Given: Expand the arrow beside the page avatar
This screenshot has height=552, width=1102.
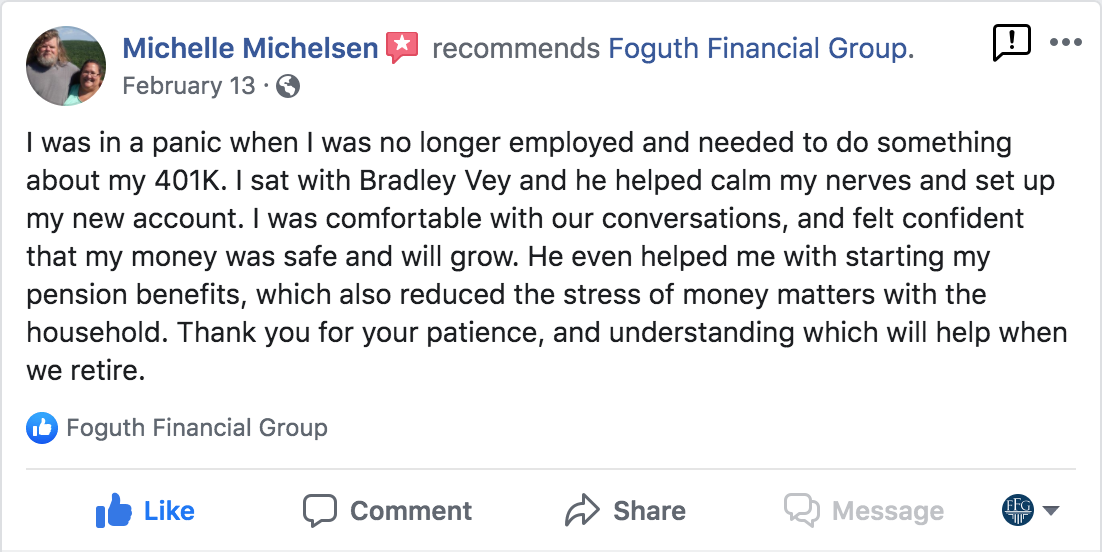Looking at the screenshot, I should (x=1051, y=511).
